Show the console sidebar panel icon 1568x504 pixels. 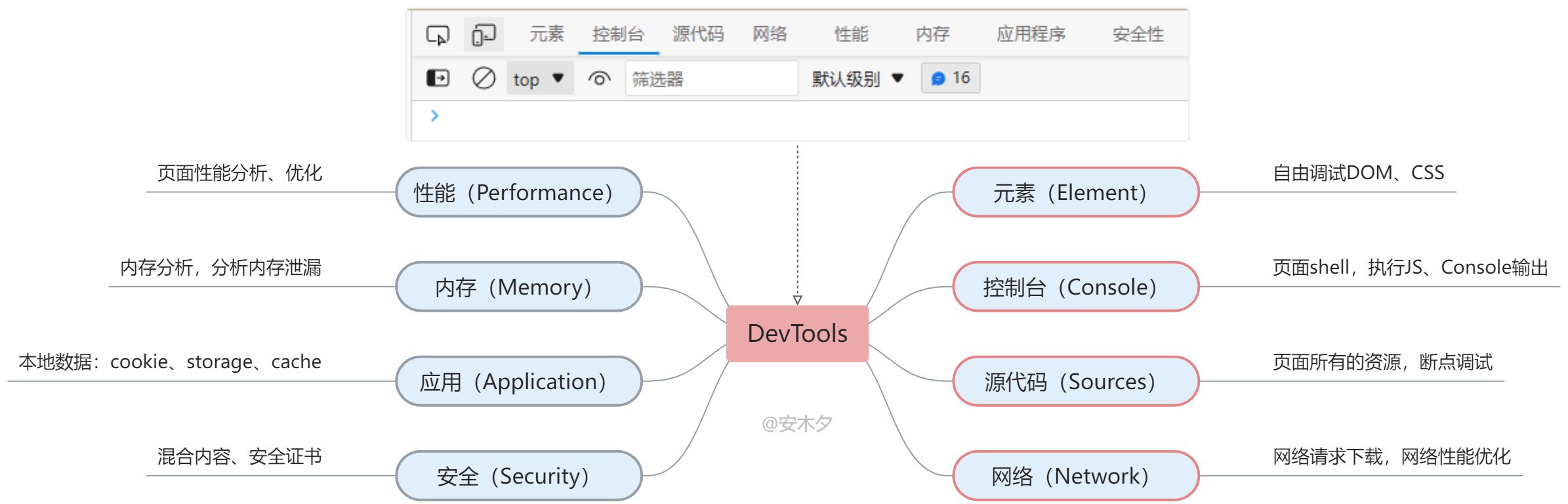click(438, 78)
